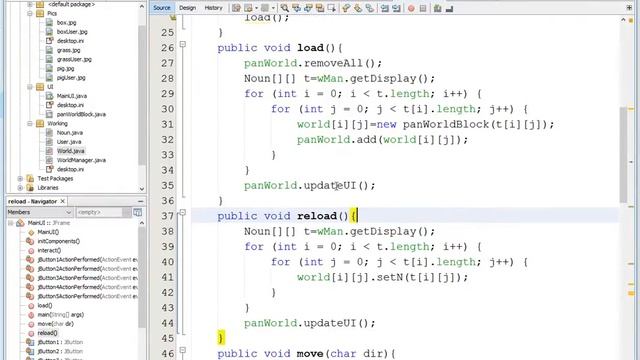The height and width of the screenshot is (360, 640).
Task: Open User.java file
Action: [x=69, y=142]
